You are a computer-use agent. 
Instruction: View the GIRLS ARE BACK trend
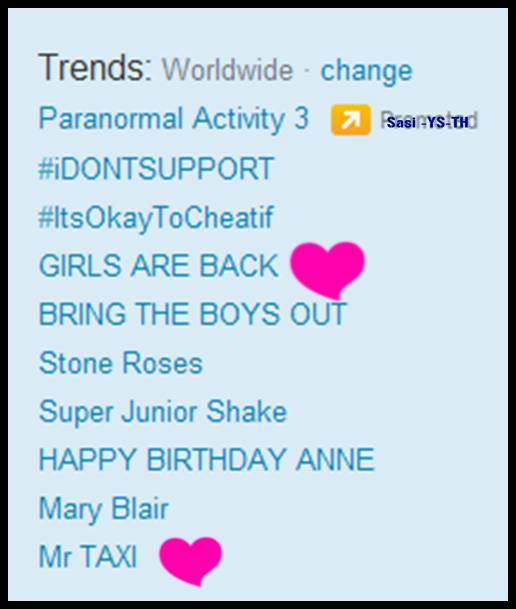159,266
